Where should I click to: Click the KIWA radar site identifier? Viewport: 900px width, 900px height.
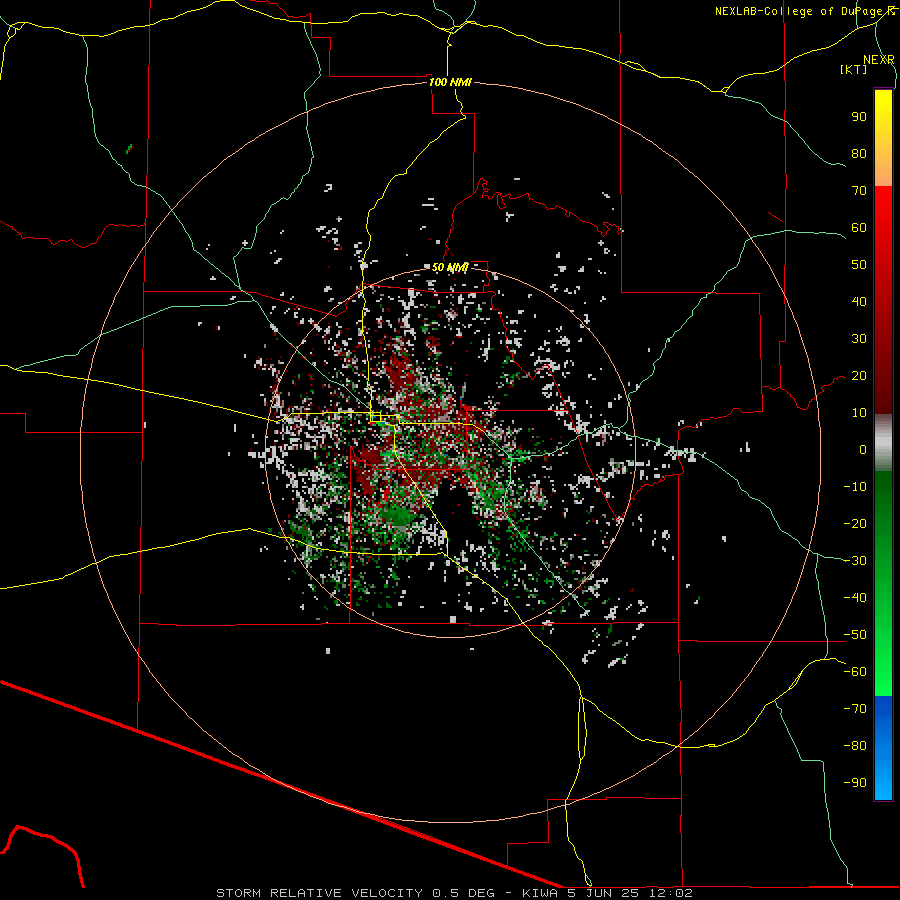(540, 893)
